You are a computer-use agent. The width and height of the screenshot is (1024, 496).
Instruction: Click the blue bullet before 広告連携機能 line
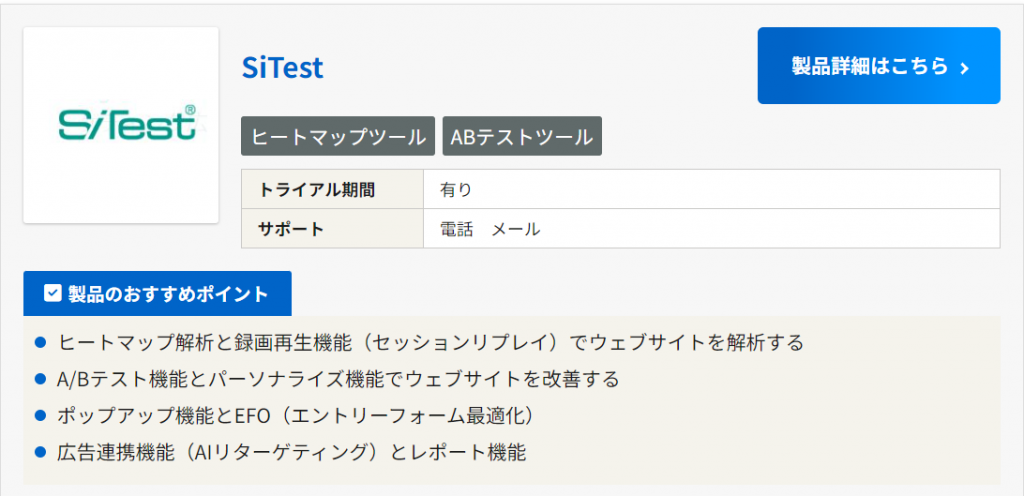41,451
